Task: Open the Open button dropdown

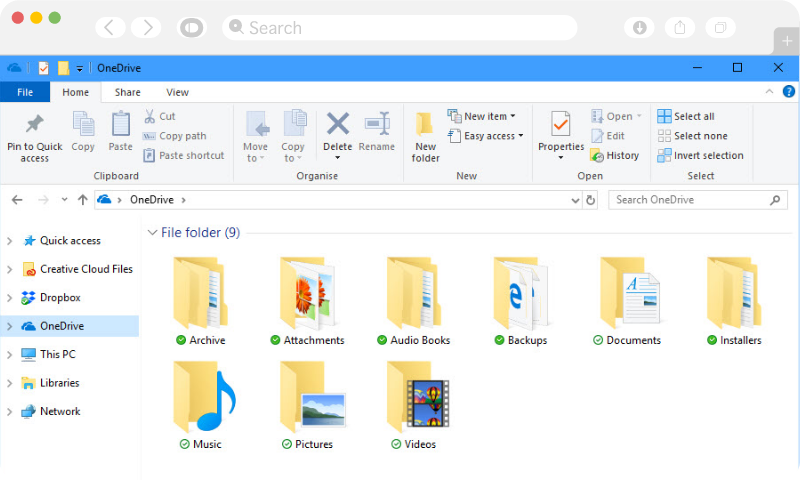Action: (x=639, y=116)
